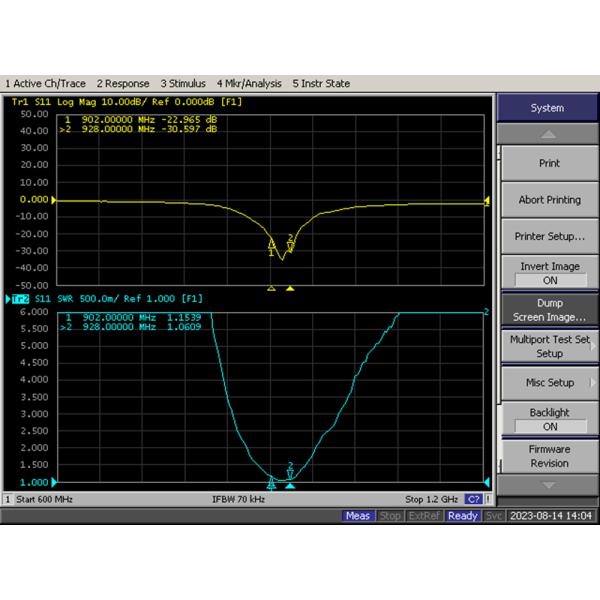Screen dimensions: 600x600
Task: Click the Meas status indicator
Action: [x=357, y=516]
